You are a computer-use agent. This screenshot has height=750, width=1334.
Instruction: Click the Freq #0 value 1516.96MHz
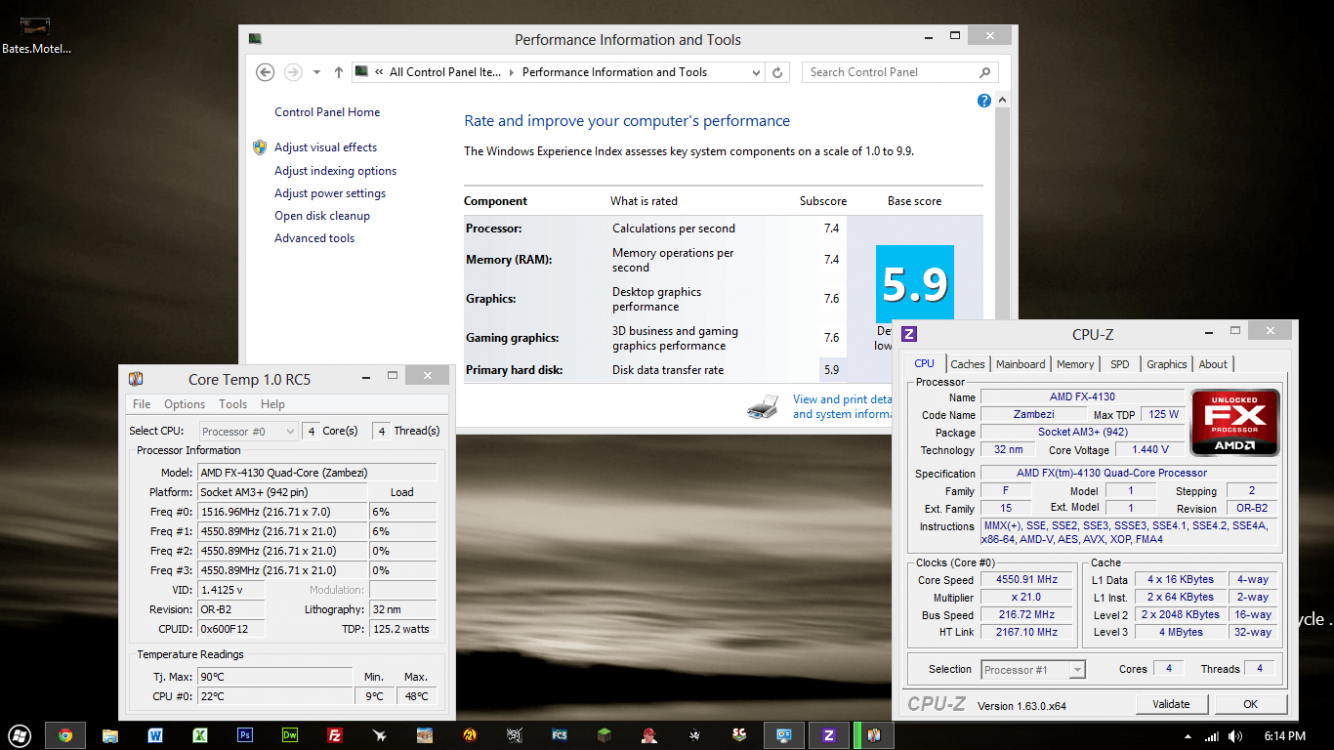point(282,512)
